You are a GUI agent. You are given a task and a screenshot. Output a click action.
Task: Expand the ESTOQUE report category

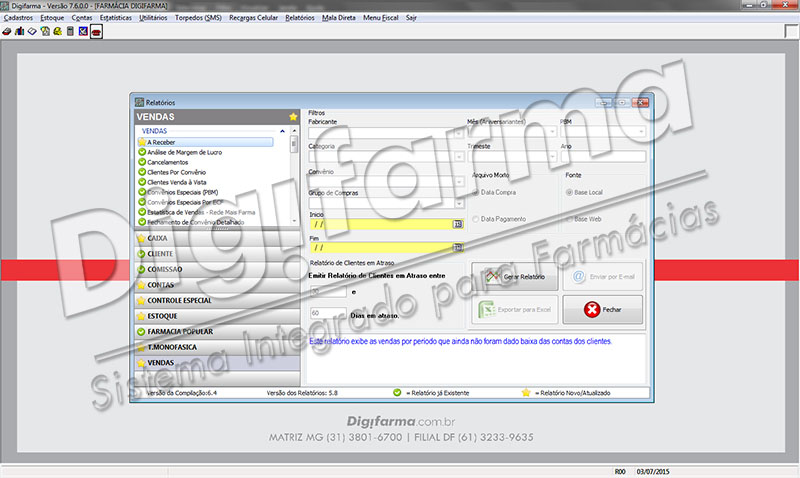217,316
